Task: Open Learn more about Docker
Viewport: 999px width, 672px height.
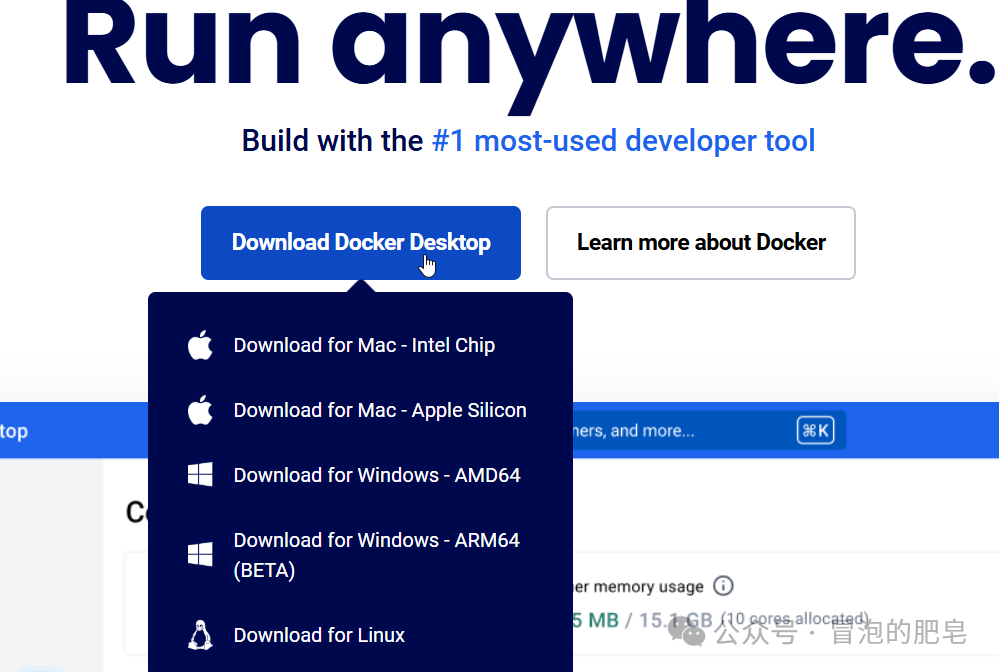Action: tap(700, 243)
